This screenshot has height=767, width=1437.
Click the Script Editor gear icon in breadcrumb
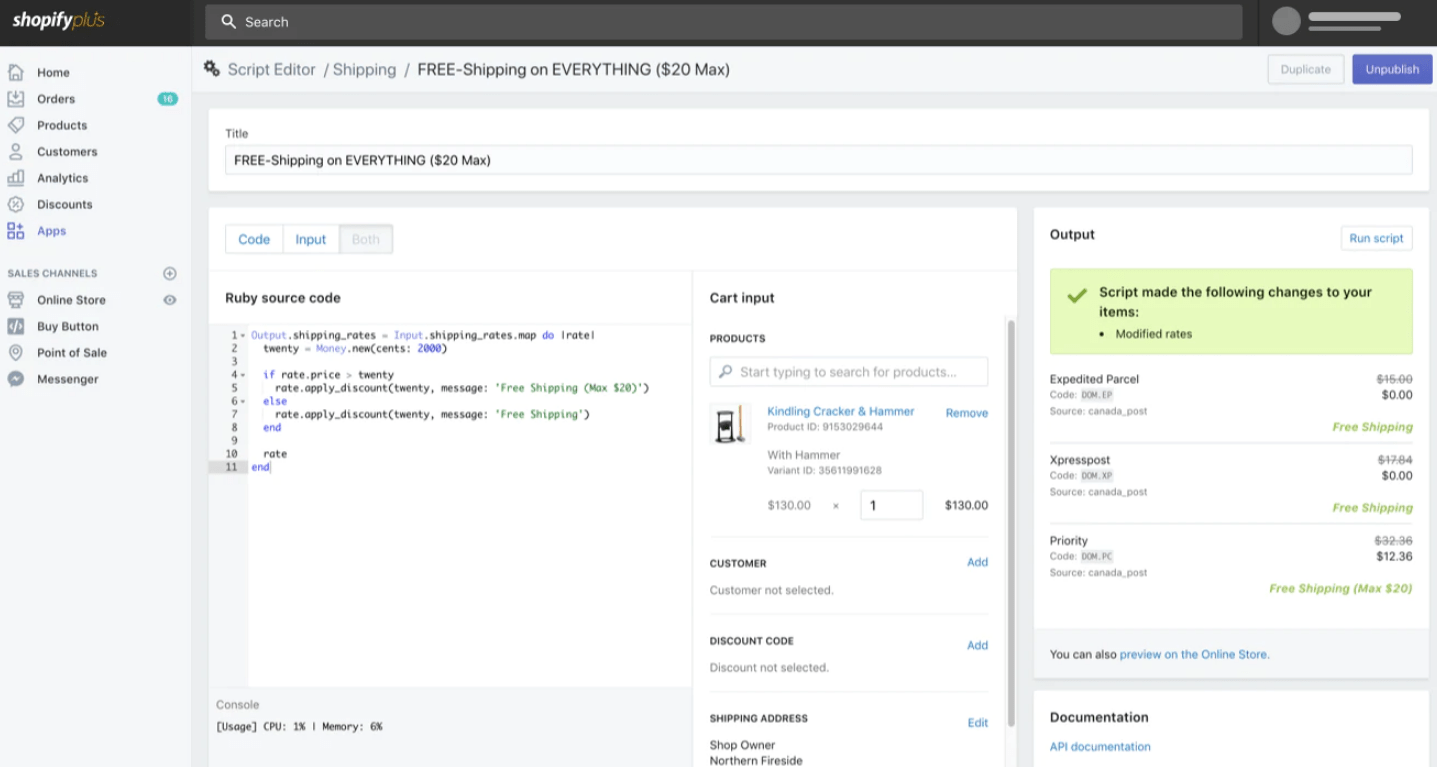(x=211, y=68)
